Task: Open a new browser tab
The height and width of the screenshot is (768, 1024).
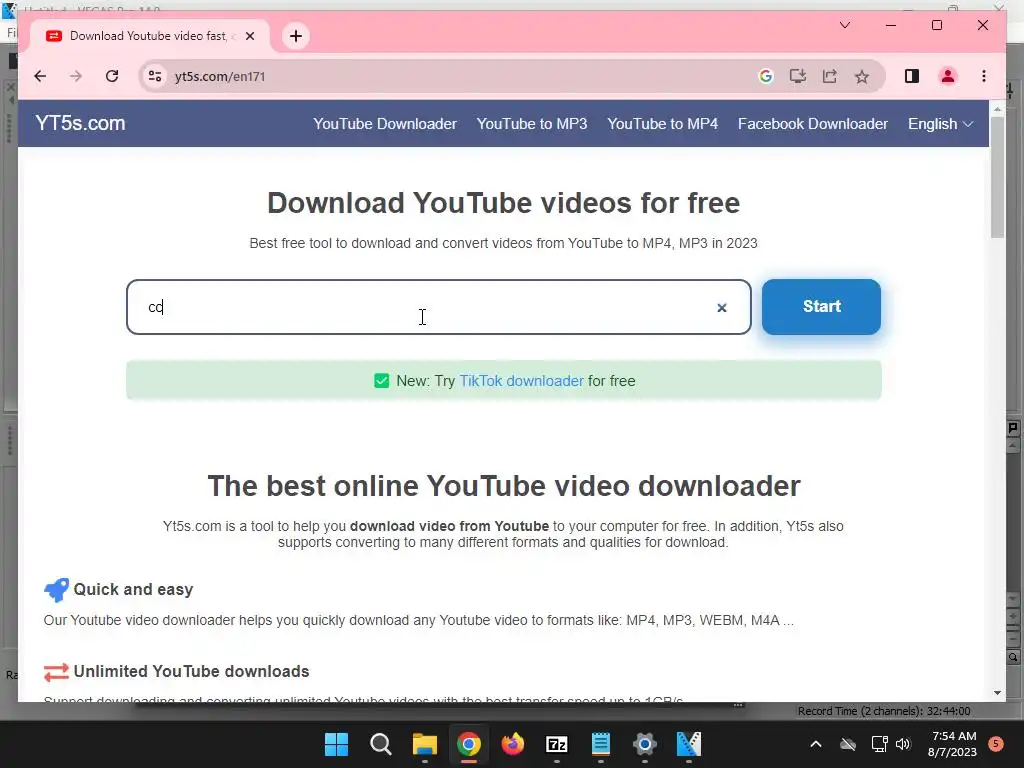Action: click(x=296, y=36)
